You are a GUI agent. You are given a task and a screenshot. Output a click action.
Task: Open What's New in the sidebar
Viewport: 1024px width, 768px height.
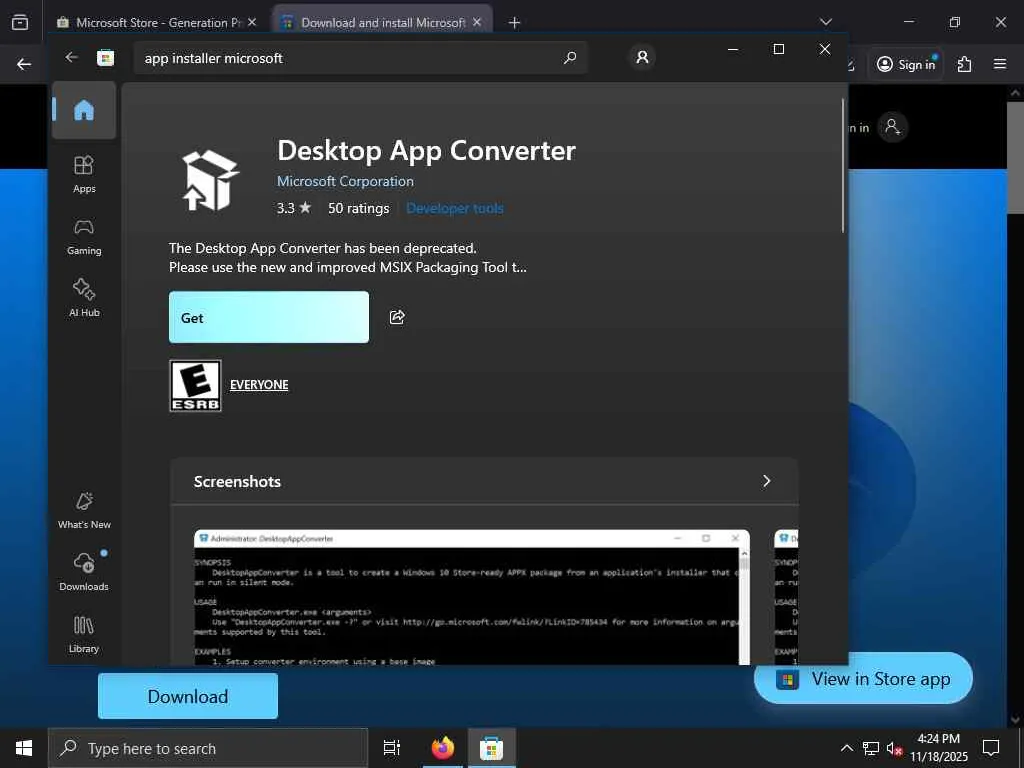coord(84,510)
